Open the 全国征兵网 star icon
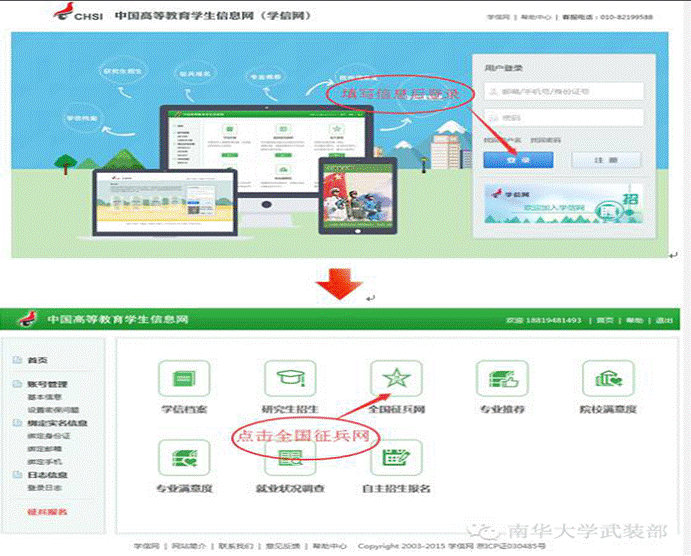This screenshot has width=691, height=556. coord(395,380)
